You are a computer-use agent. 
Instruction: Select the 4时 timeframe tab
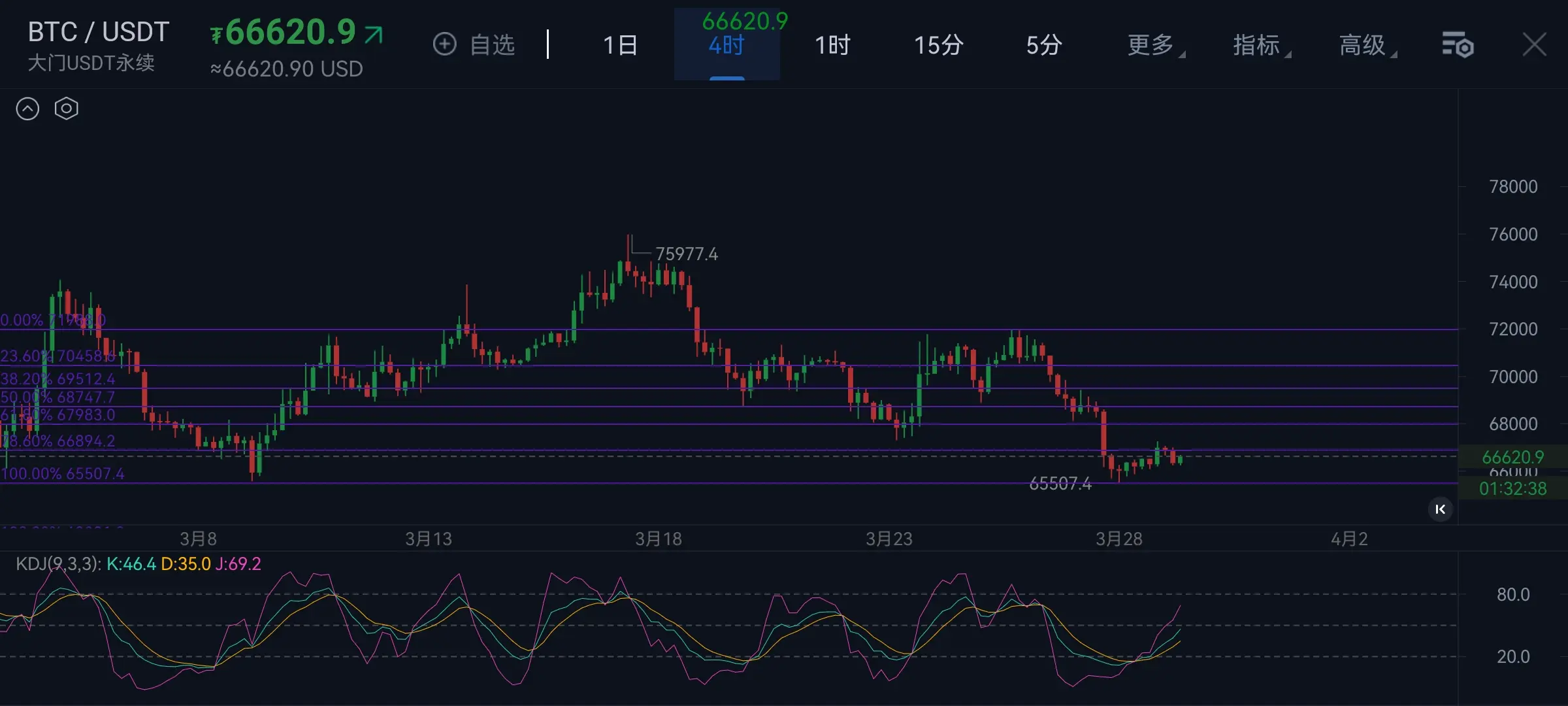coord(727,45)
